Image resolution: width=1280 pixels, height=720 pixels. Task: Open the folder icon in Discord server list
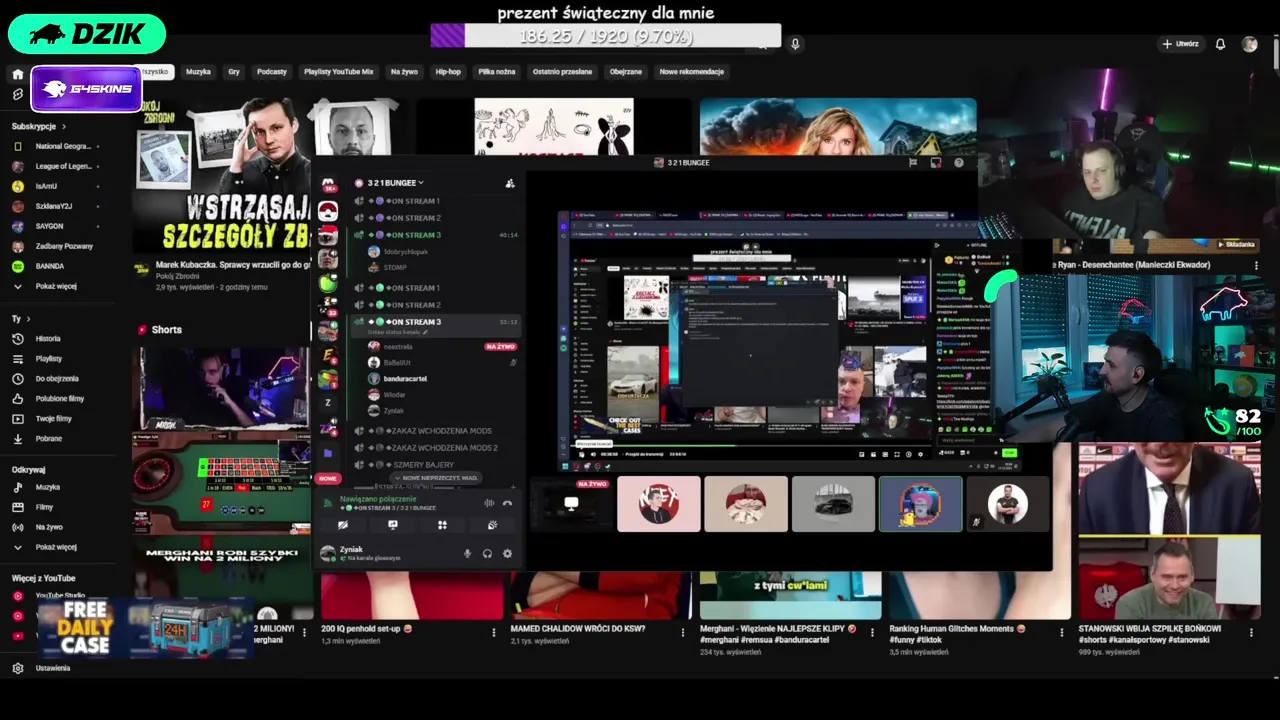coord(327,453)
